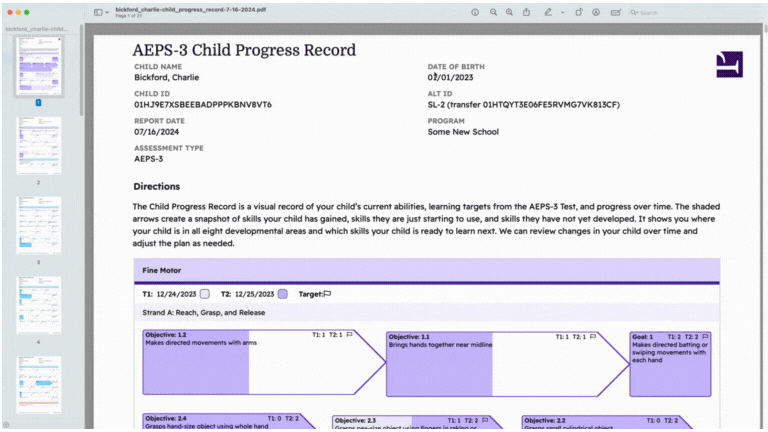The width and height of the screenshot is (768, 432).
Task: Zoom out of the PDF document
Action: point(493,12)
